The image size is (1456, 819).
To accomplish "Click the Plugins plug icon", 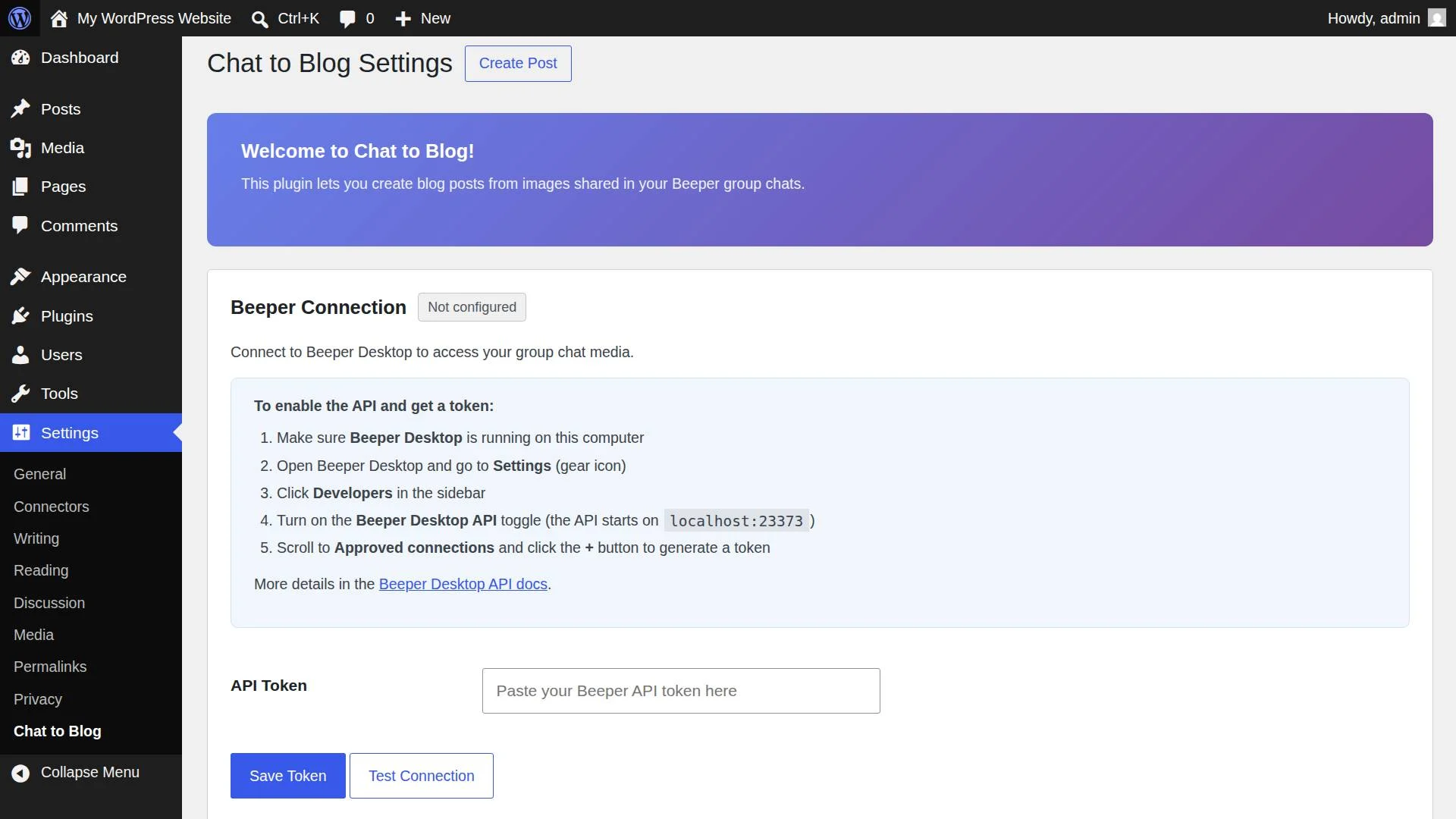I will tap(20, 316).
